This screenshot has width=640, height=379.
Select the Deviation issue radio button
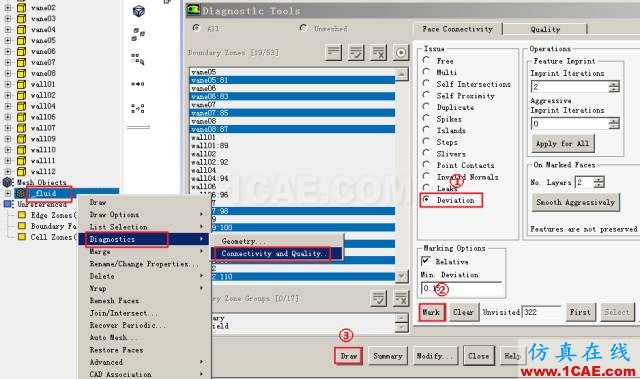tap(426, 199)
